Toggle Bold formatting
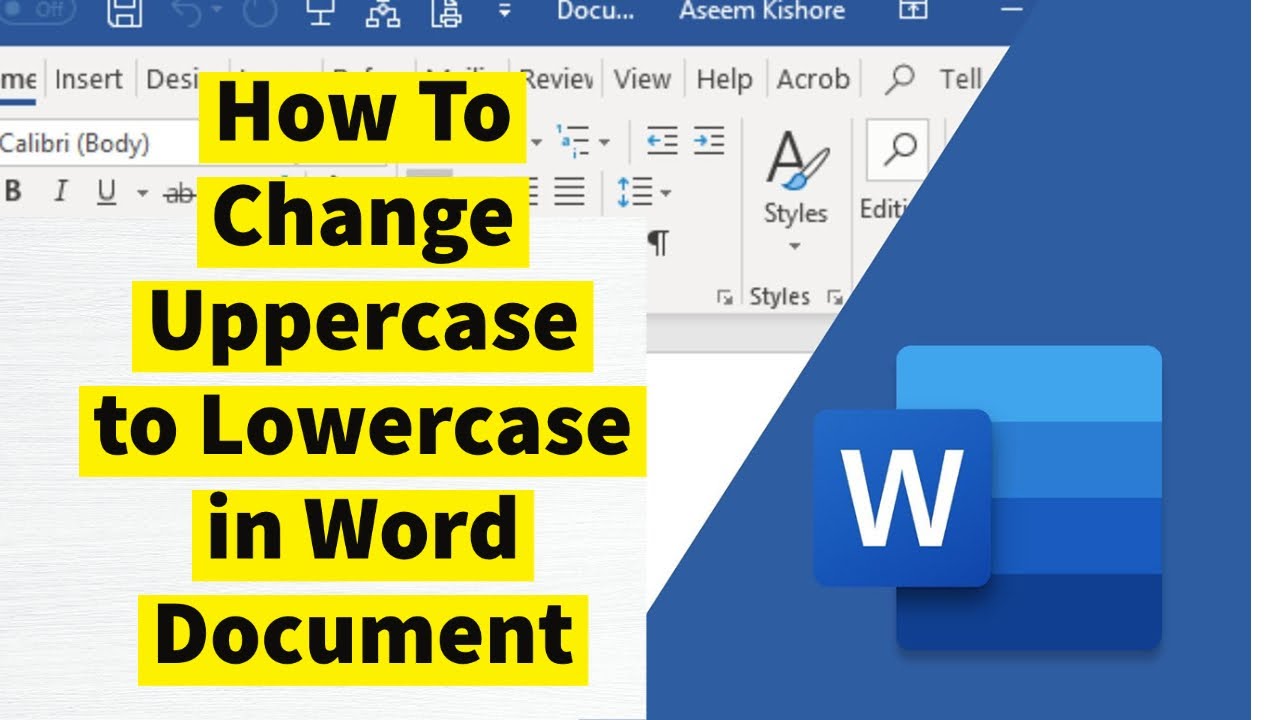 coord(13,191)
